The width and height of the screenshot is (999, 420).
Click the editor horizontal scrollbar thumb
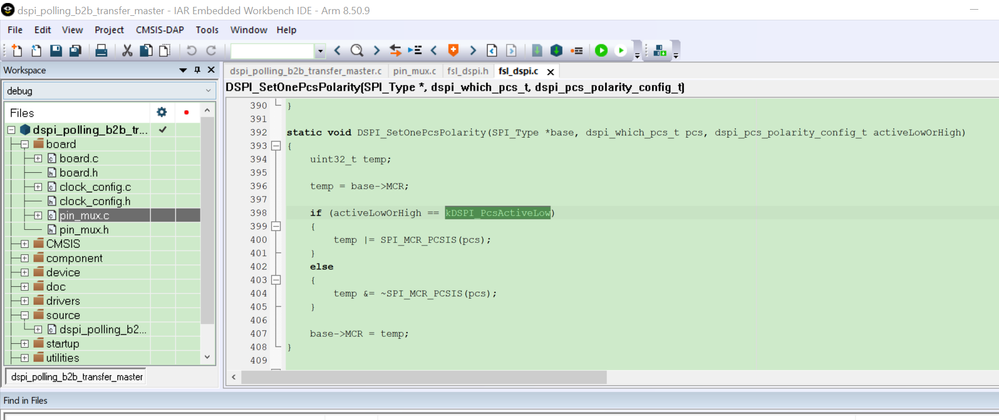pyautogui.click(x=424, y=377)
